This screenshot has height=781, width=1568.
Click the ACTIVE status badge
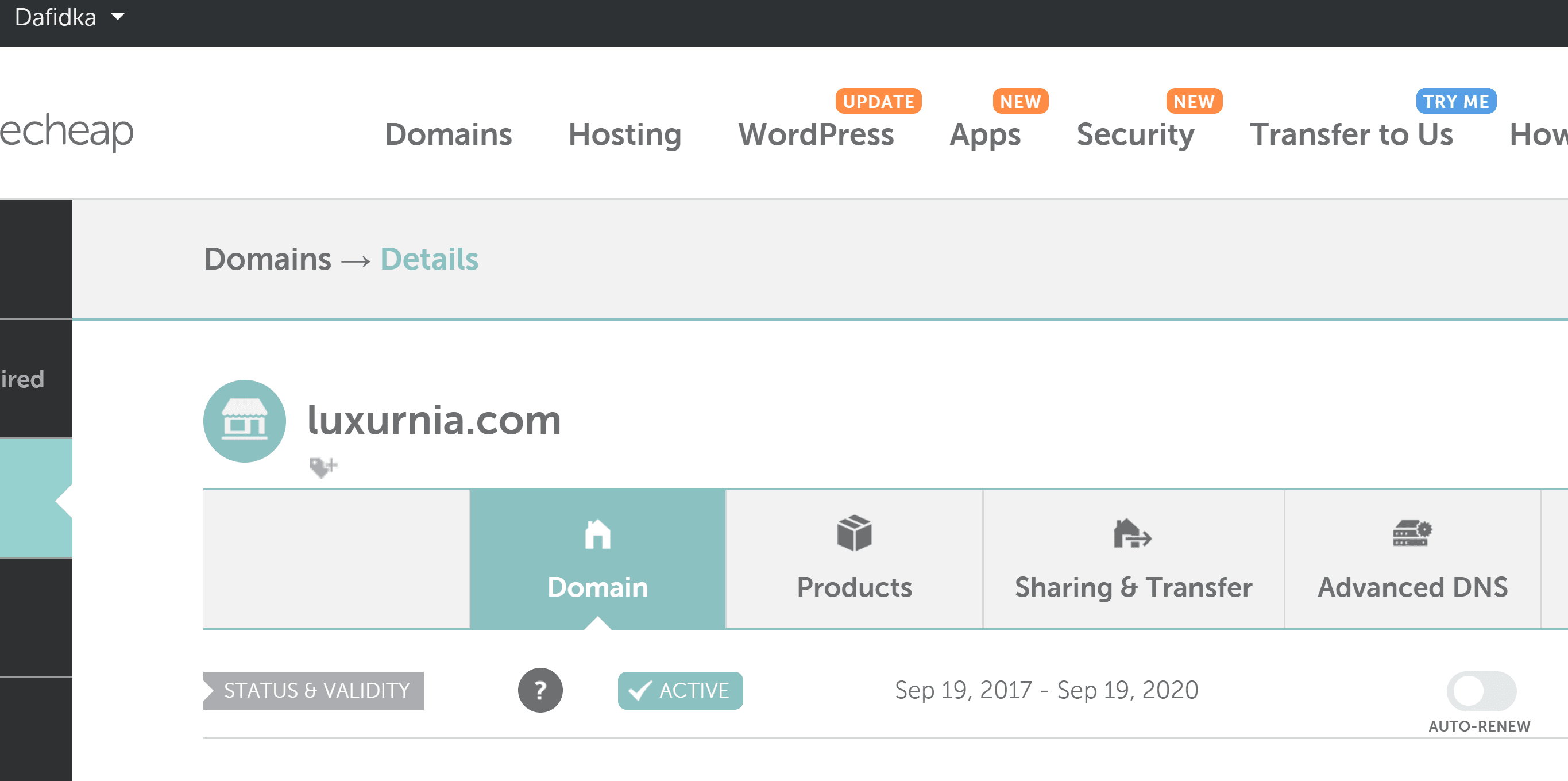(x=680, y=690)
